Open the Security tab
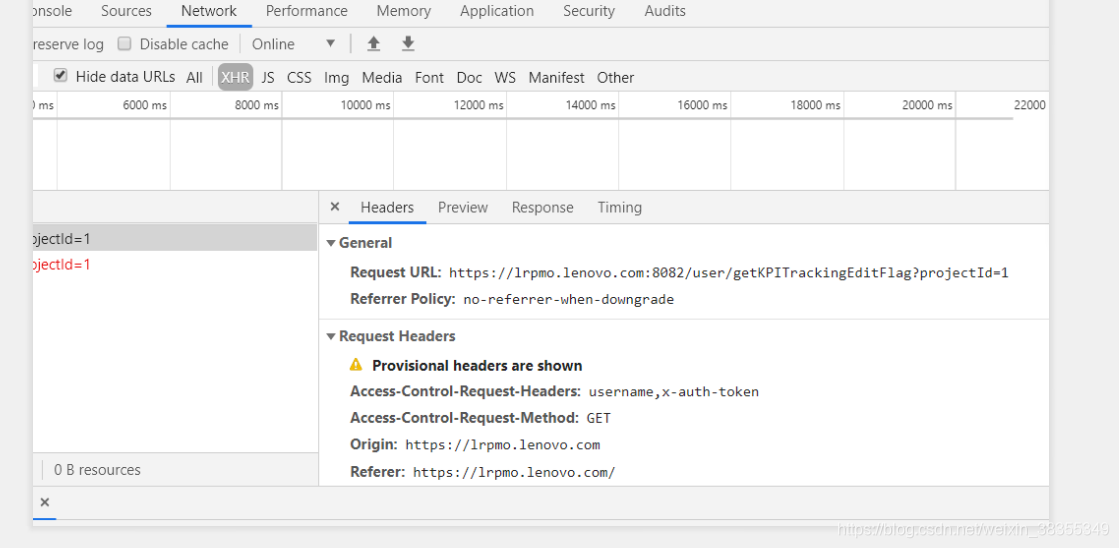Viewport: 1119px width, 548px height. click(589, 11)
